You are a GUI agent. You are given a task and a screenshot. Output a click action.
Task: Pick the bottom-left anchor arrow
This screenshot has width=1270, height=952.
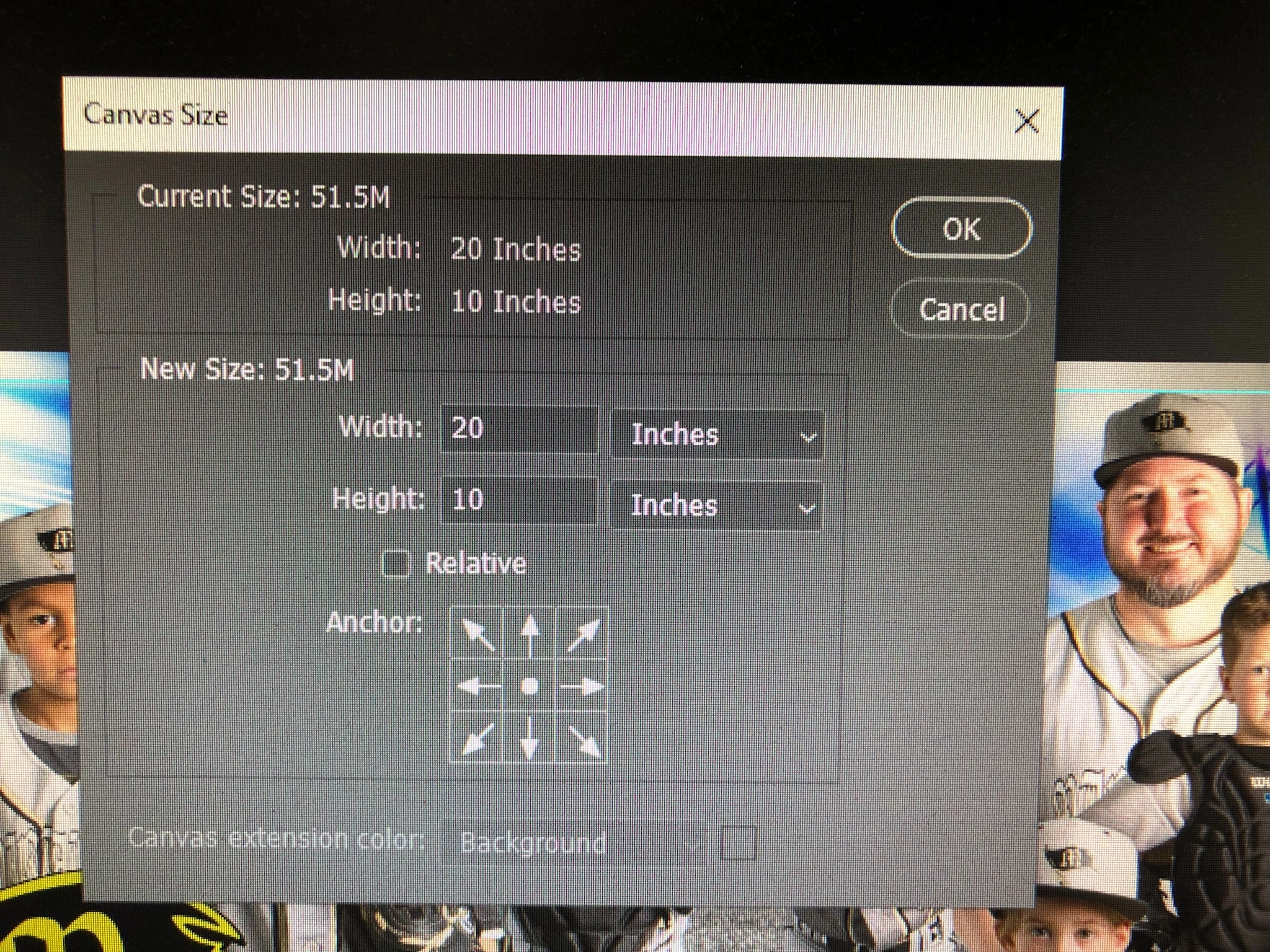point(477,738)
